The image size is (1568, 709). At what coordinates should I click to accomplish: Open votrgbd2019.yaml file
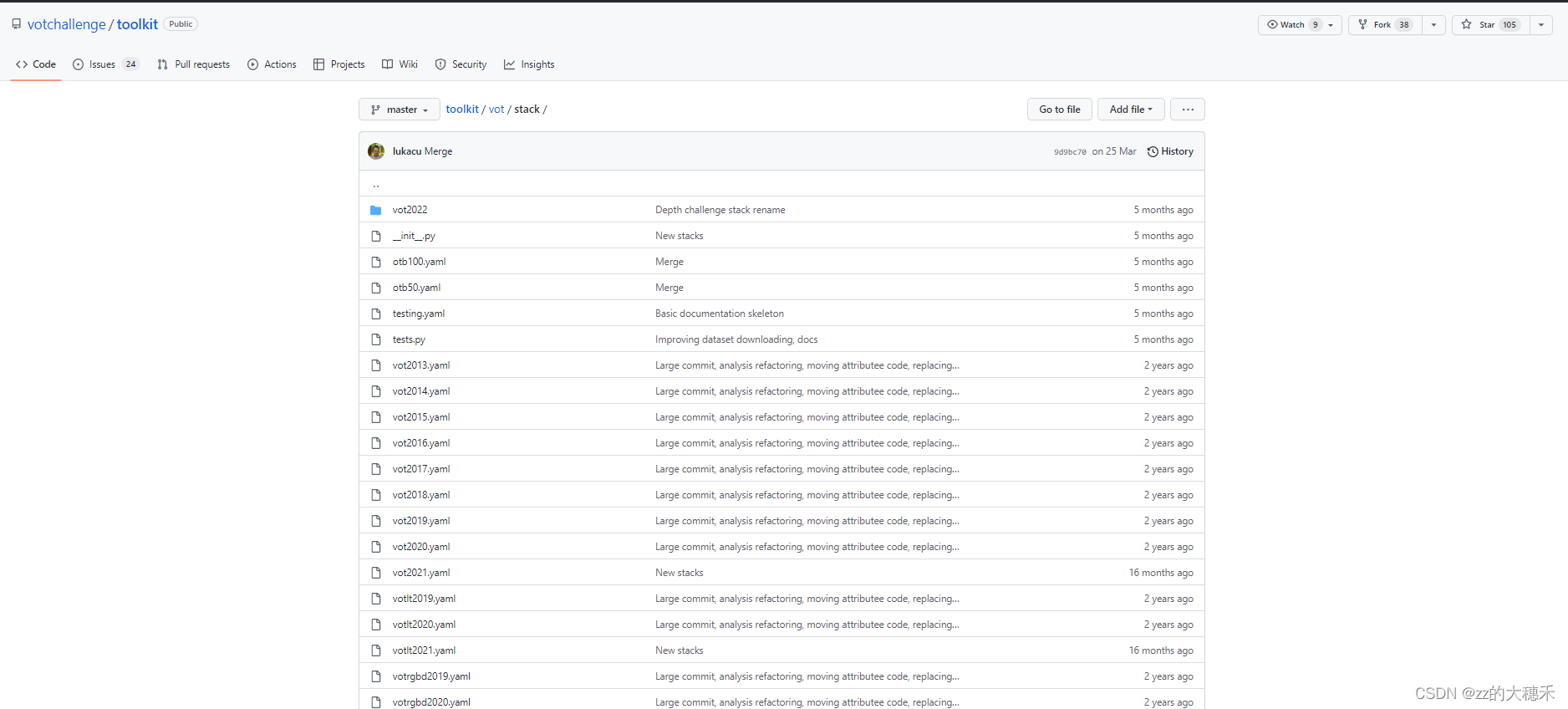(x=431, y=676)
